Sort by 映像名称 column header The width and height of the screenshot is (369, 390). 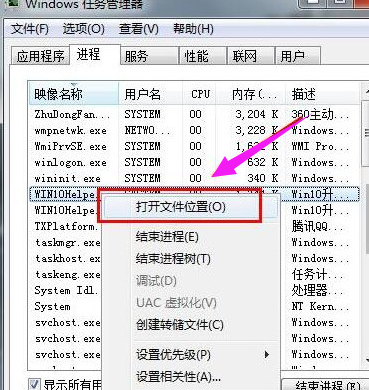coord(74,94)
